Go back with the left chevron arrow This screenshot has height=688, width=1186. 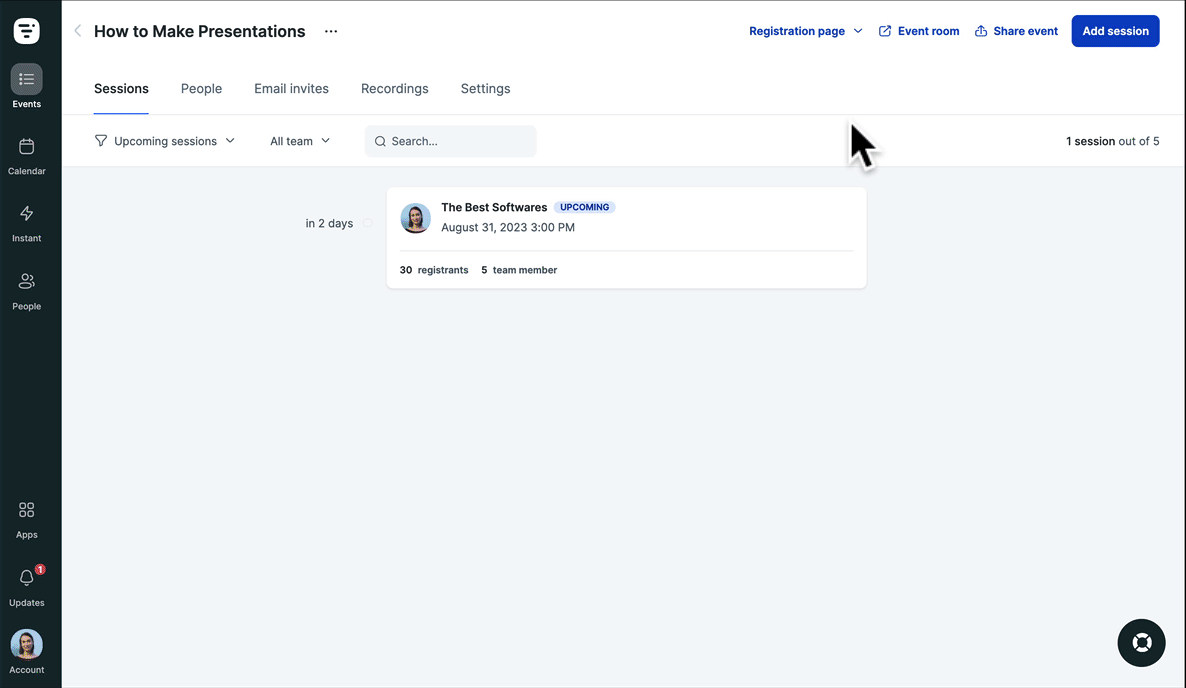pos(77,31)
